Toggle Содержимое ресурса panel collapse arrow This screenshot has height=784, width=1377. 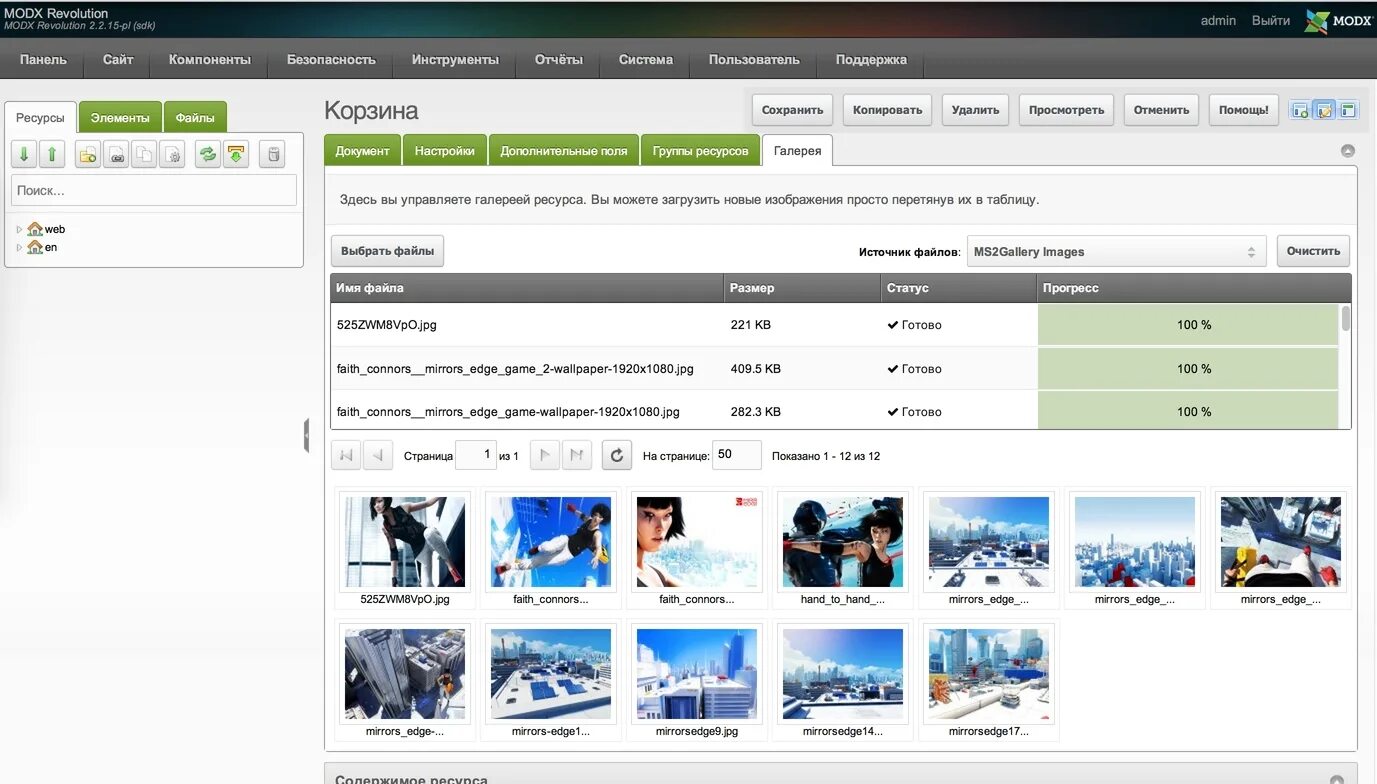click(1337, 780)
